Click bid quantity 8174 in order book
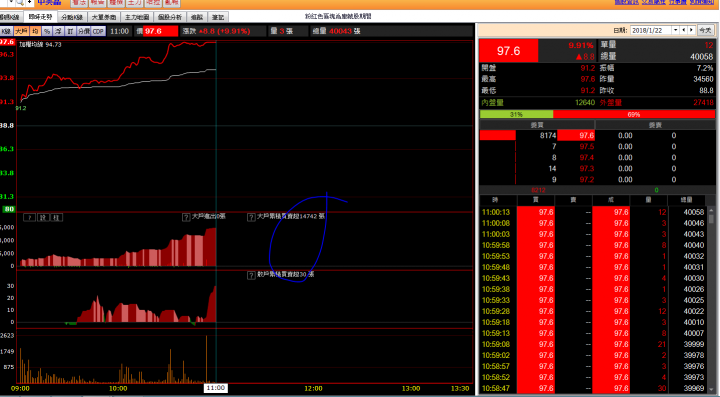Screen dimensions: 720x397 coord(548,135)
